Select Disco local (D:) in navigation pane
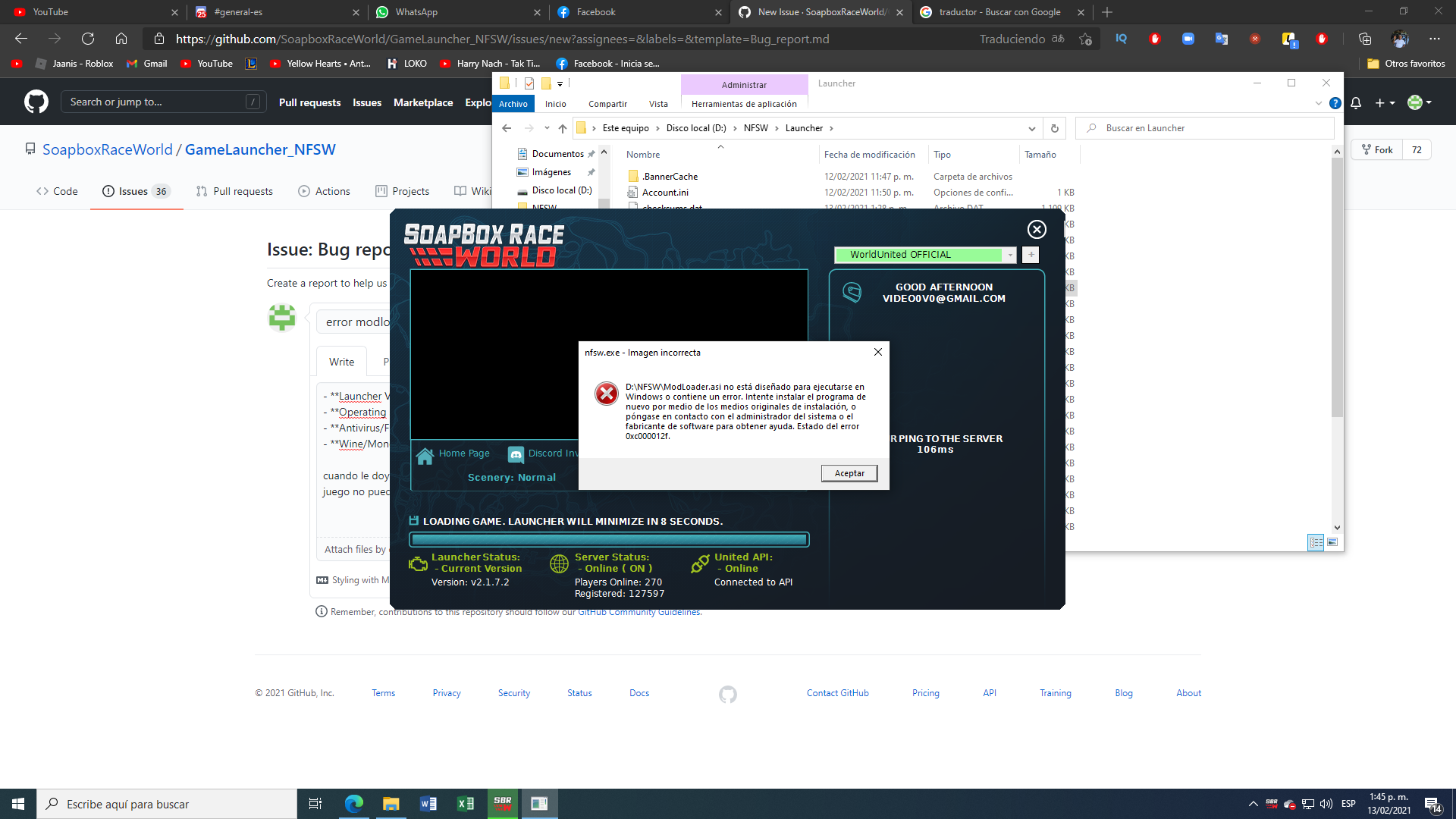Image resolution: width=1456 pixels, height=819 pixels. (x=561, y=190)
